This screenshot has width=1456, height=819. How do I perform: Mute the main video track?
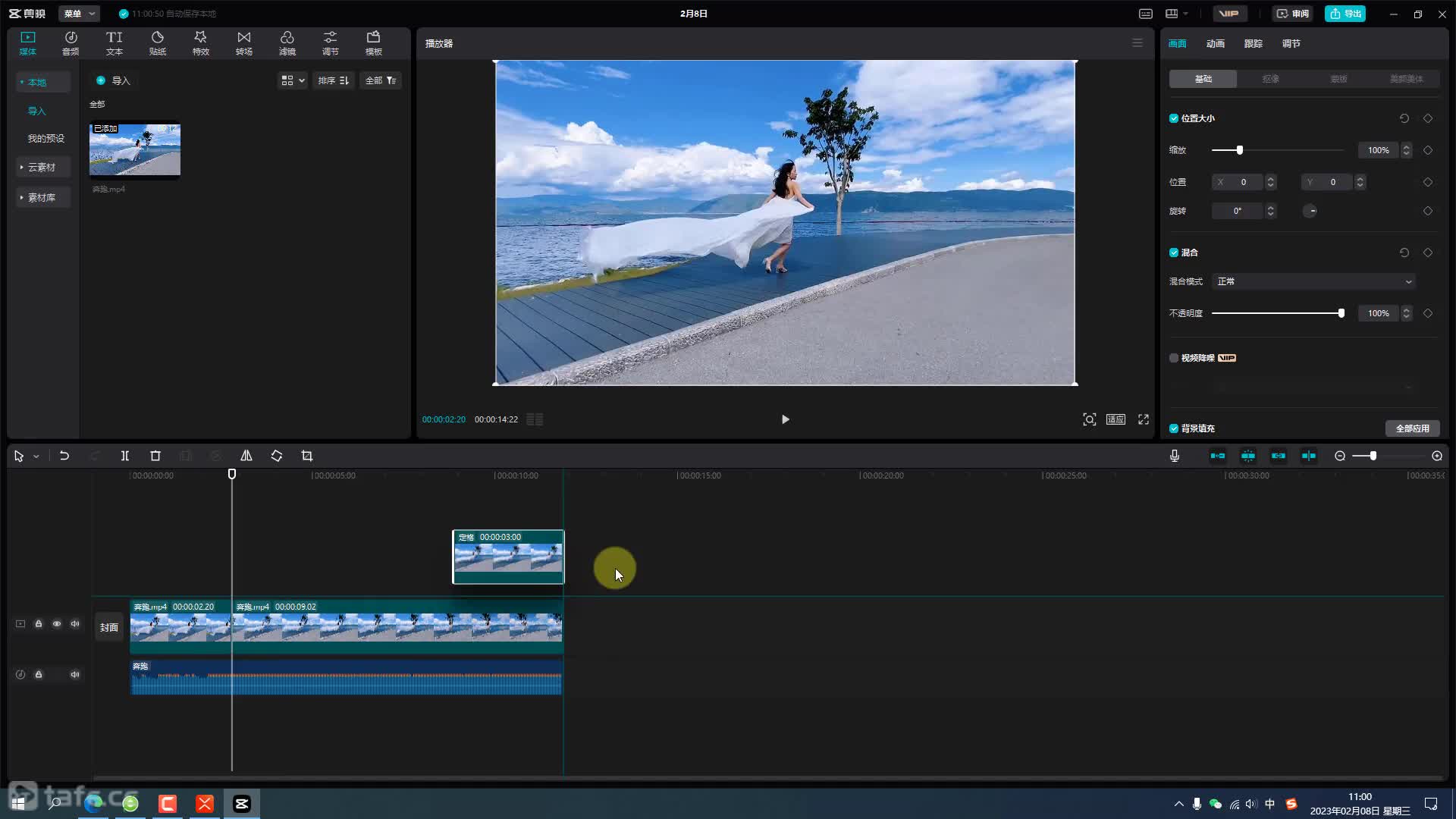pos(75,624)
